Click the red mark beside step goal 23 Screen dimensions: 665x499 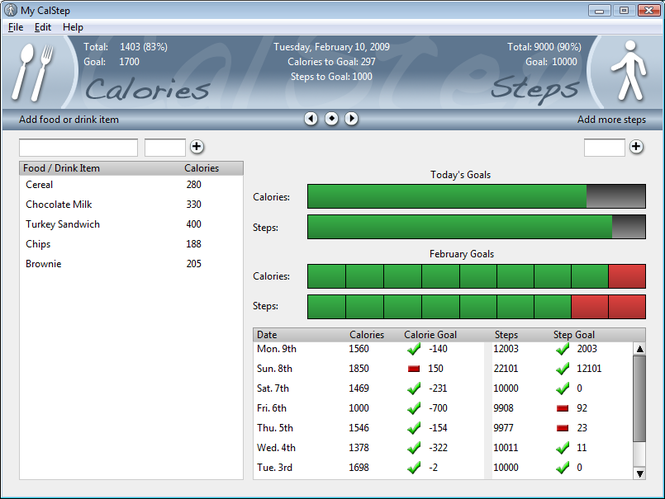point(562,428)
